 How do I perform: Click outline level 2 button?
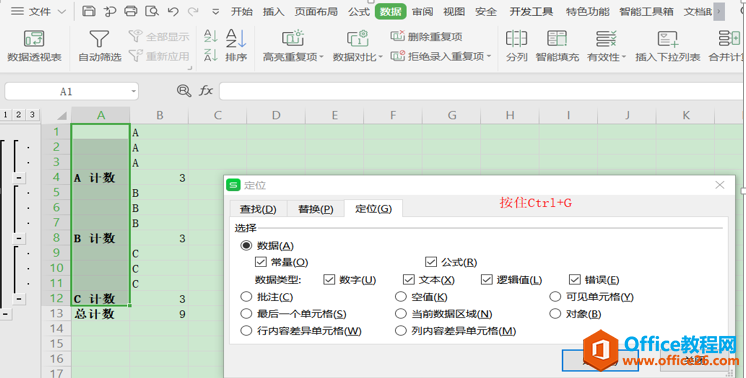tap(18, 115)
